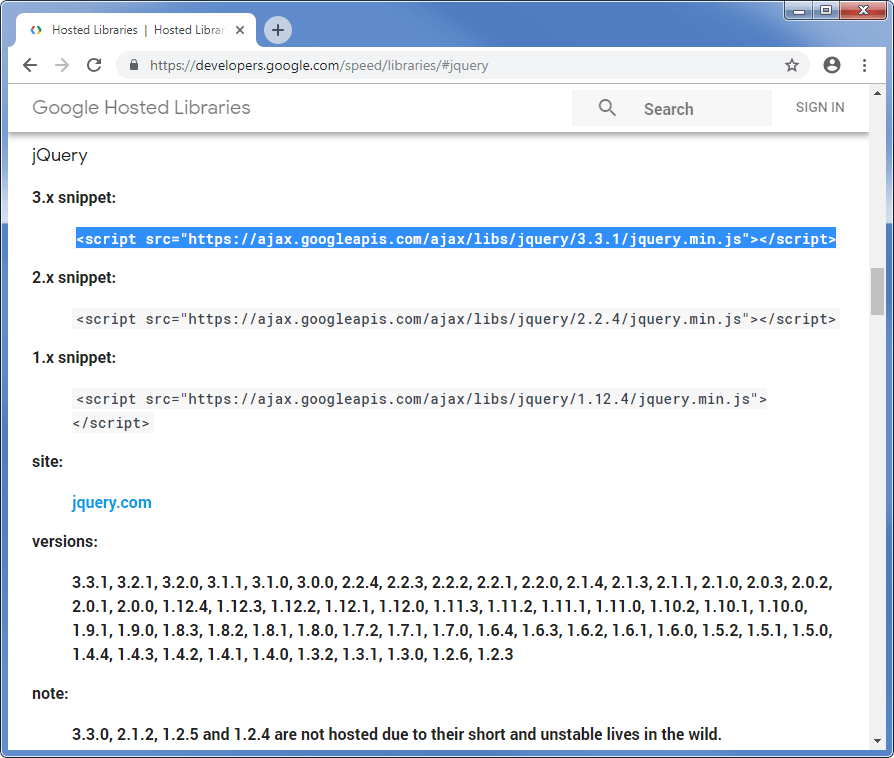The width and height of the screenshot is (894, 758).
Task: Click the 'note:' label
Action: [x=50, y=694]
